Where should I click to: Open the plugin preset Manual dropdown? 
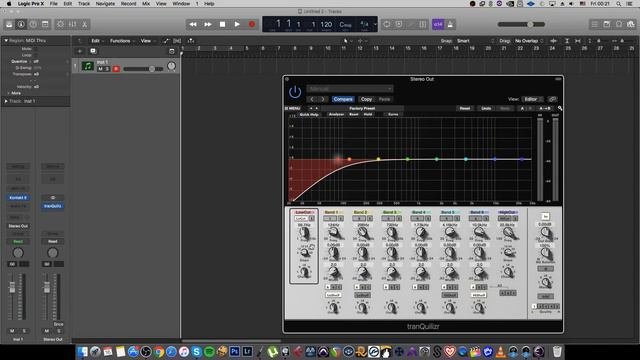[350, 89]
